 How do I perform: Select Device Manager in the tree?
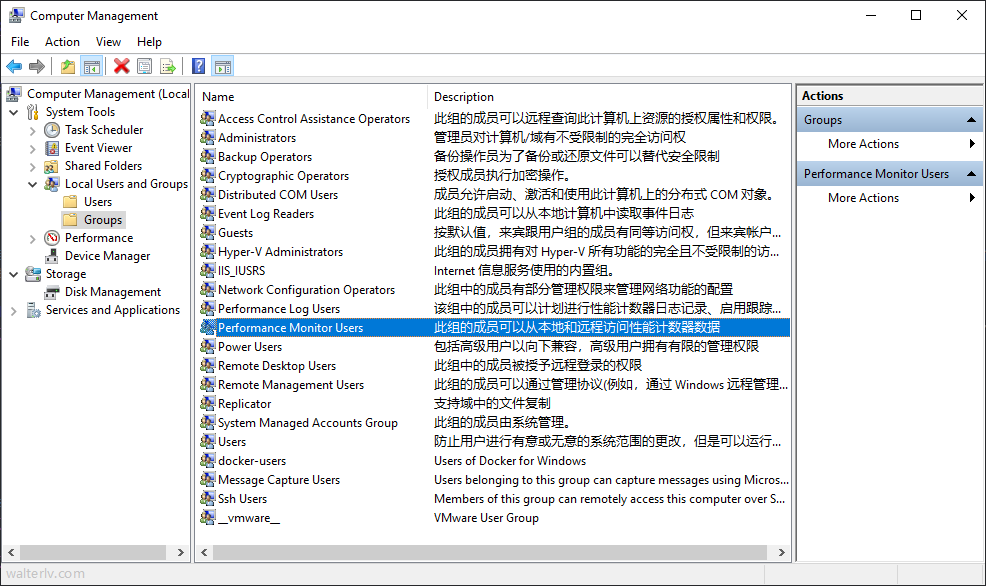[x=107, y=256]
